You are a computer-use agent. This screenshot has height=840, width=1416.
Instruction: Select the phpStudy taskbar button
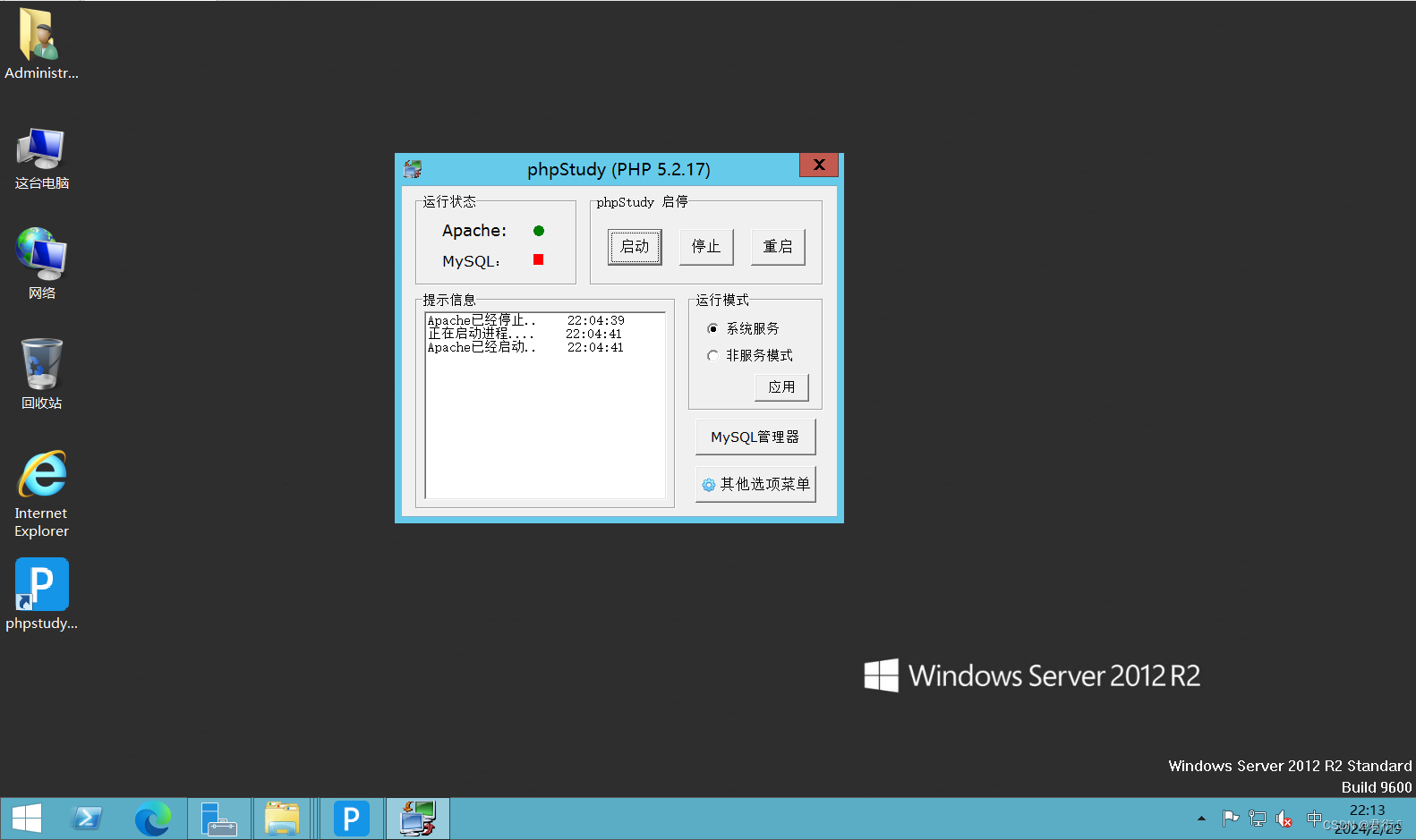418,819
